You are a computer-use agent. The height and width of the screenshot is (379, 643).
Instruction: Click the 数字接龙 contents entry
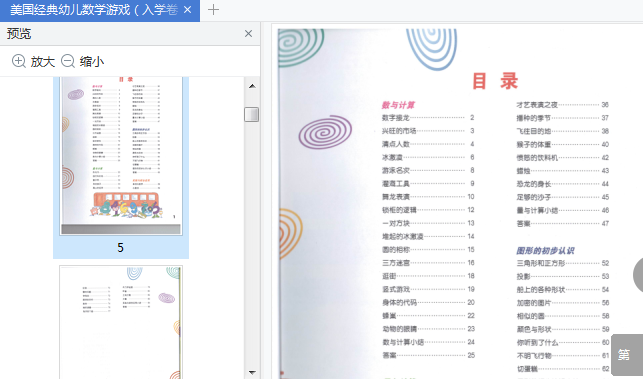click(x=428, y=118)
